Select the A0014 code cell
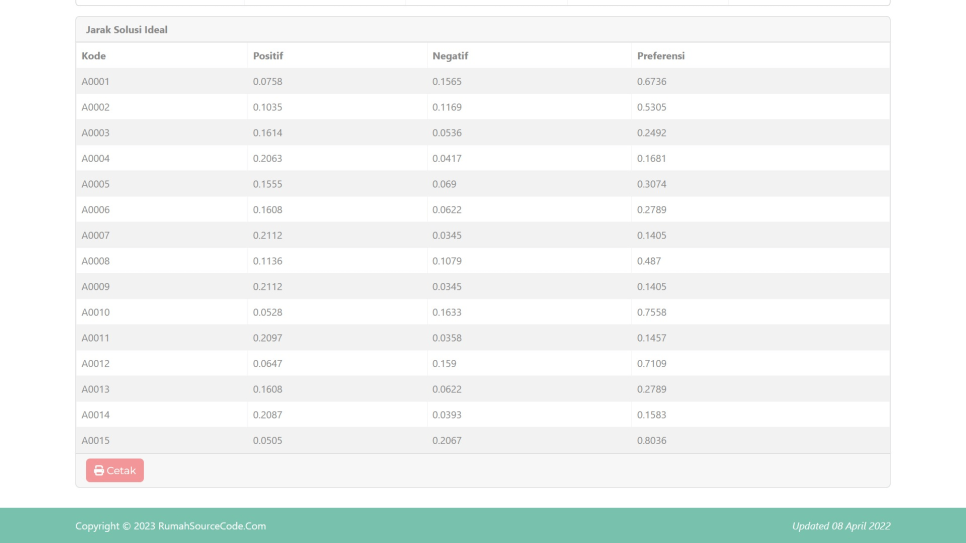This screenshot has height=543, width=966. pyautogui.click(x=95, y=415)
